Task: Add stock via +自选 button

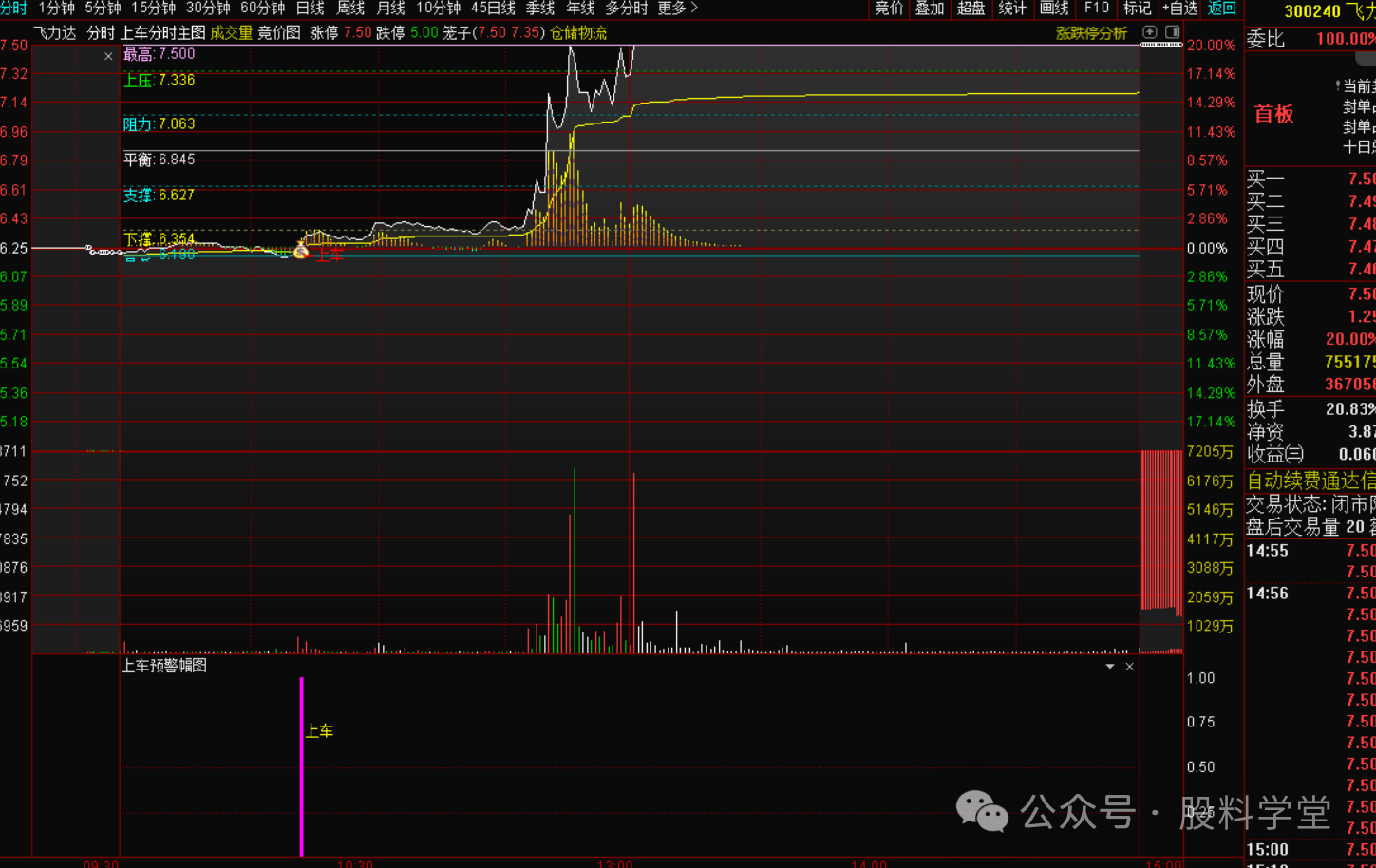Action: (1179, 9)
